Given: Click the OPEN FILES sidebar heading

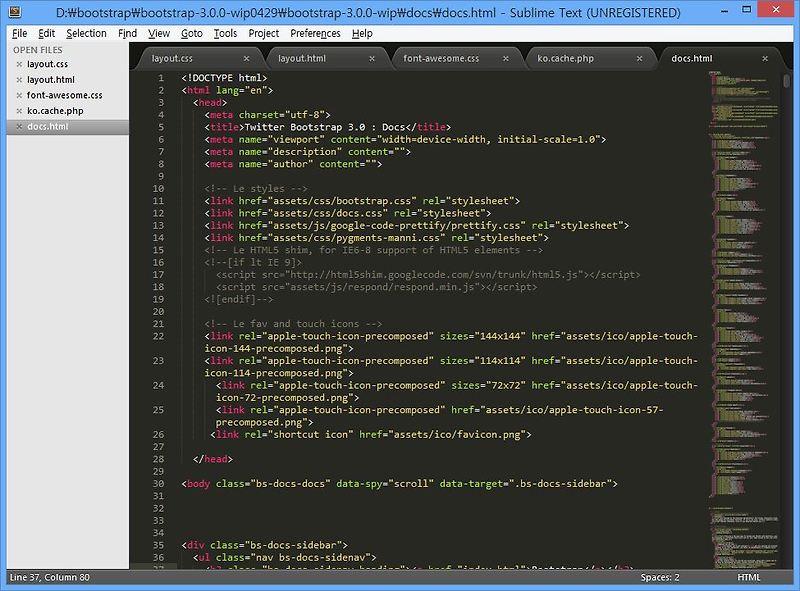Looking at the screenshot, I should pyautogui.click(x=38, y=50).
